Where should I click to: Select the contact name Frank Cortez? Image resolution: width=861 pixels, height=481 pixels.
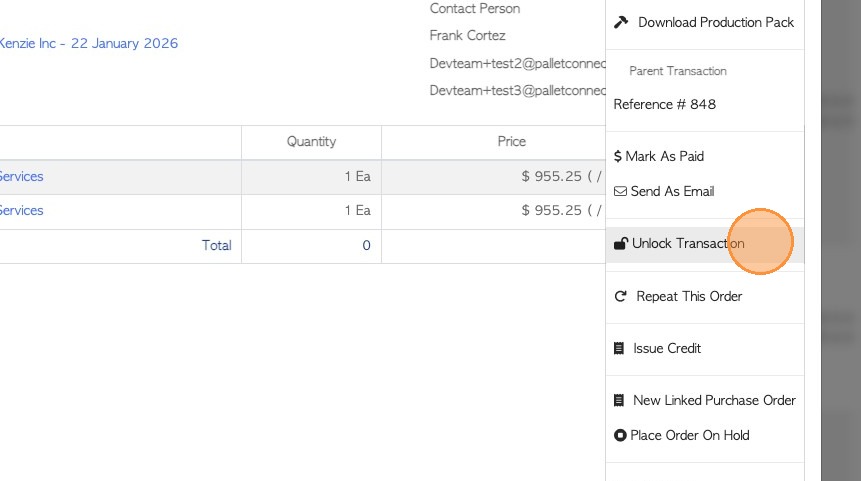coord(467,35)
